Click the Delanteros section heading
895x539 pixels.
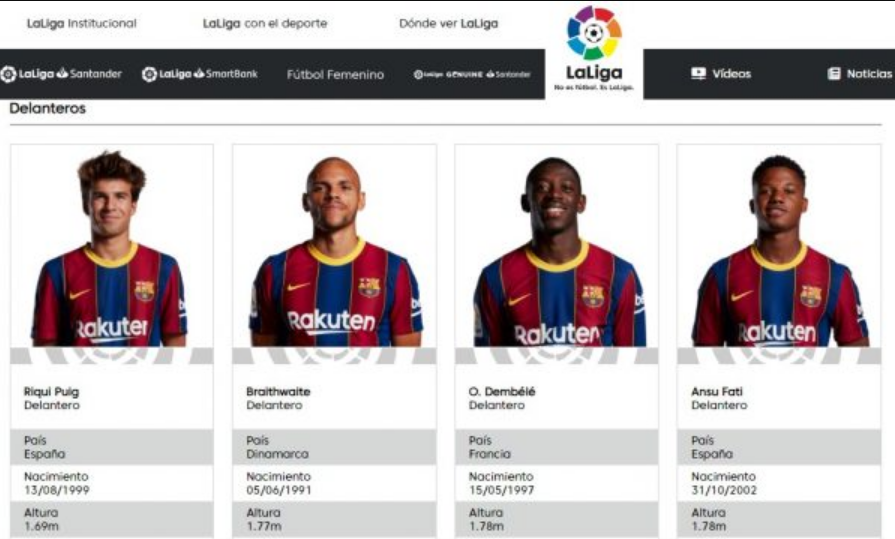(x=47, y=108)
